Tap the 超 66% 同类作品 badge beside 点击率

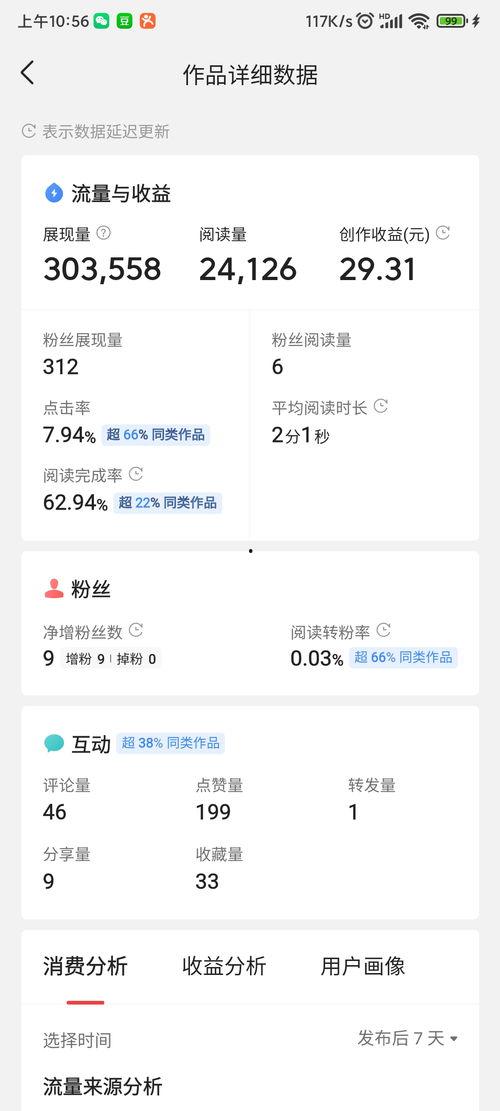pyautogui.click(x=156, y=434)
